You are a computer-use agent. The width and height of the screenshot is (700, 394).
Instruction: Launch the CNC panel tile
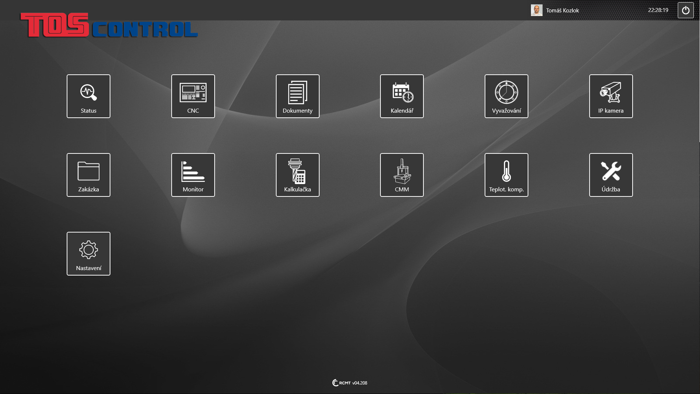pos(193,96)
